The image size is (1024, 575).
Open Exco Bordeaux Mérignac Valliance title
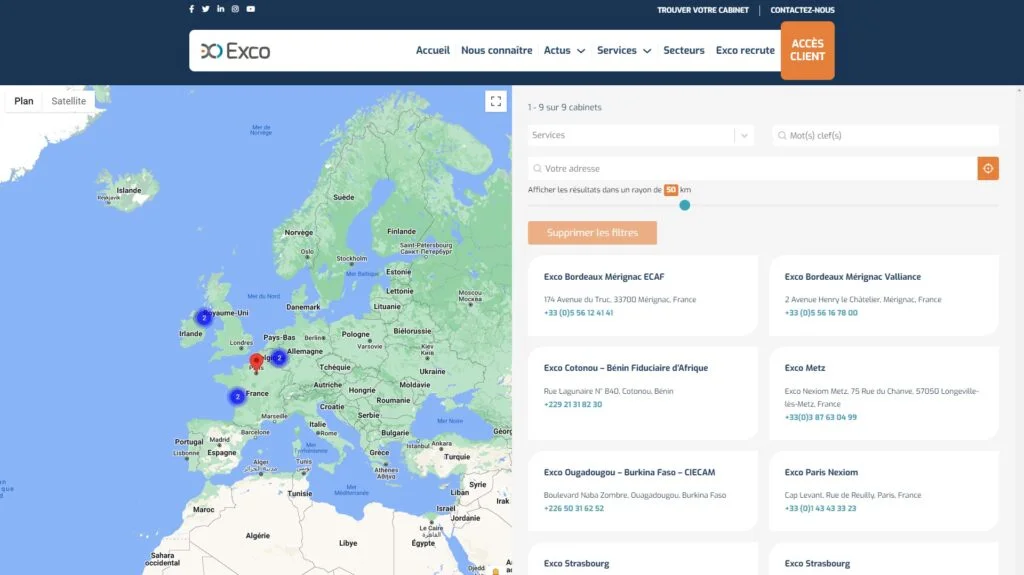[852, 277]
